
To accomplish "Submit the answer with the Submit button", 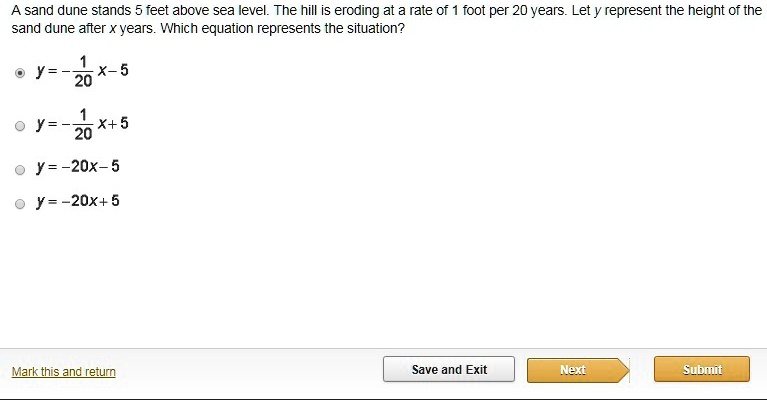I will [701, 370].
